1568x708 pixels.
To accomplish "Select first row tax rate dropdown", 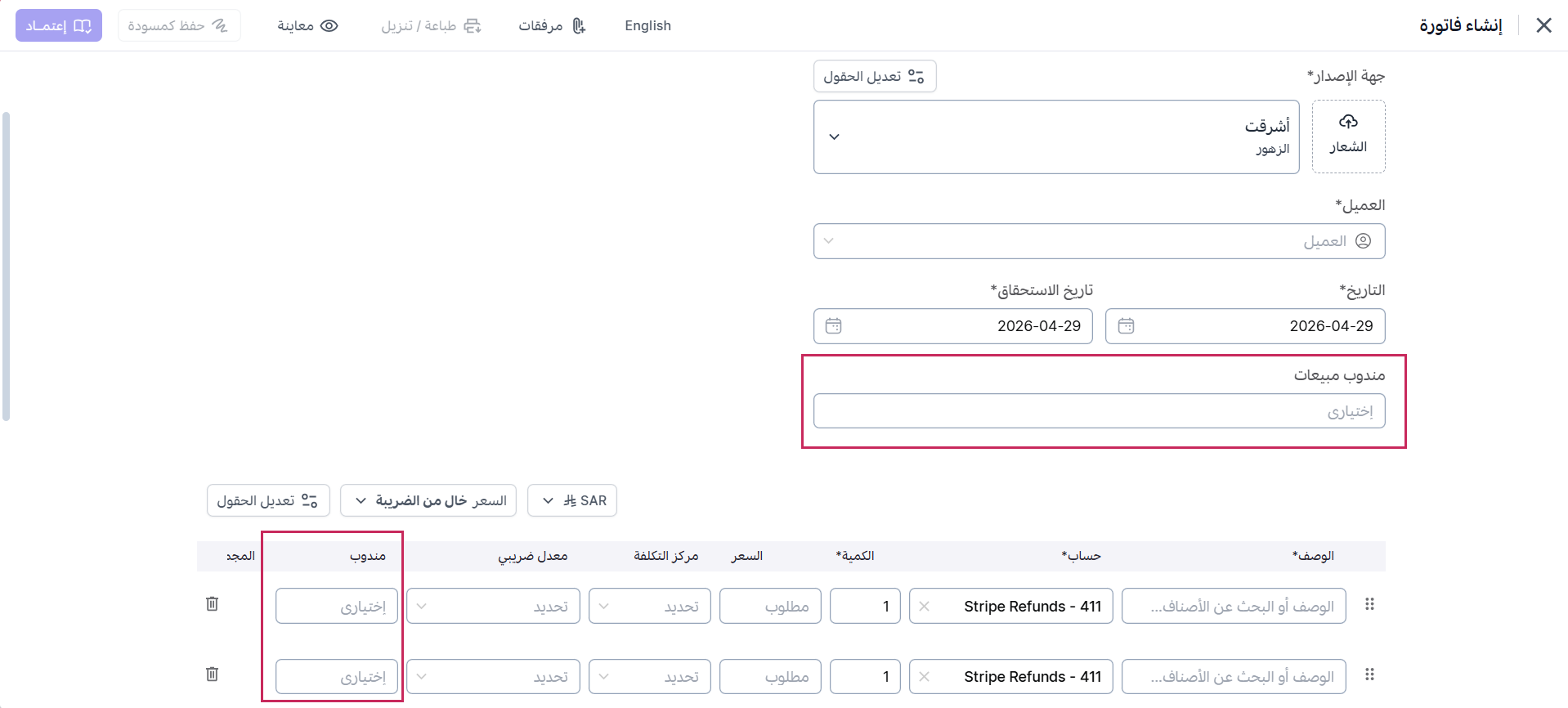I will tap(493, 607).
